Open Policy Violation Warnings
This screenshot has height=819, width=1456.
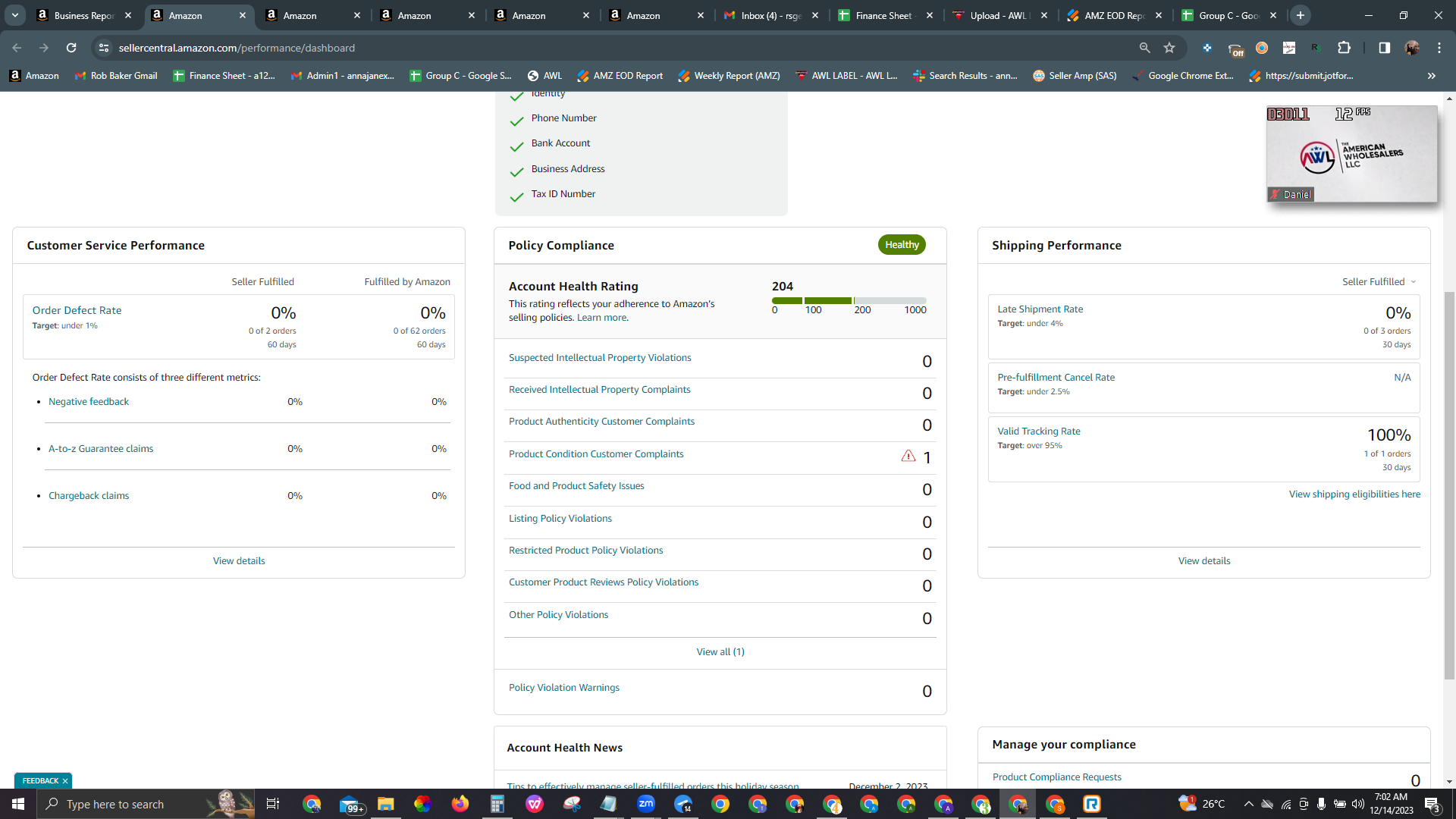pyautogui.click(x=564, y=688)
